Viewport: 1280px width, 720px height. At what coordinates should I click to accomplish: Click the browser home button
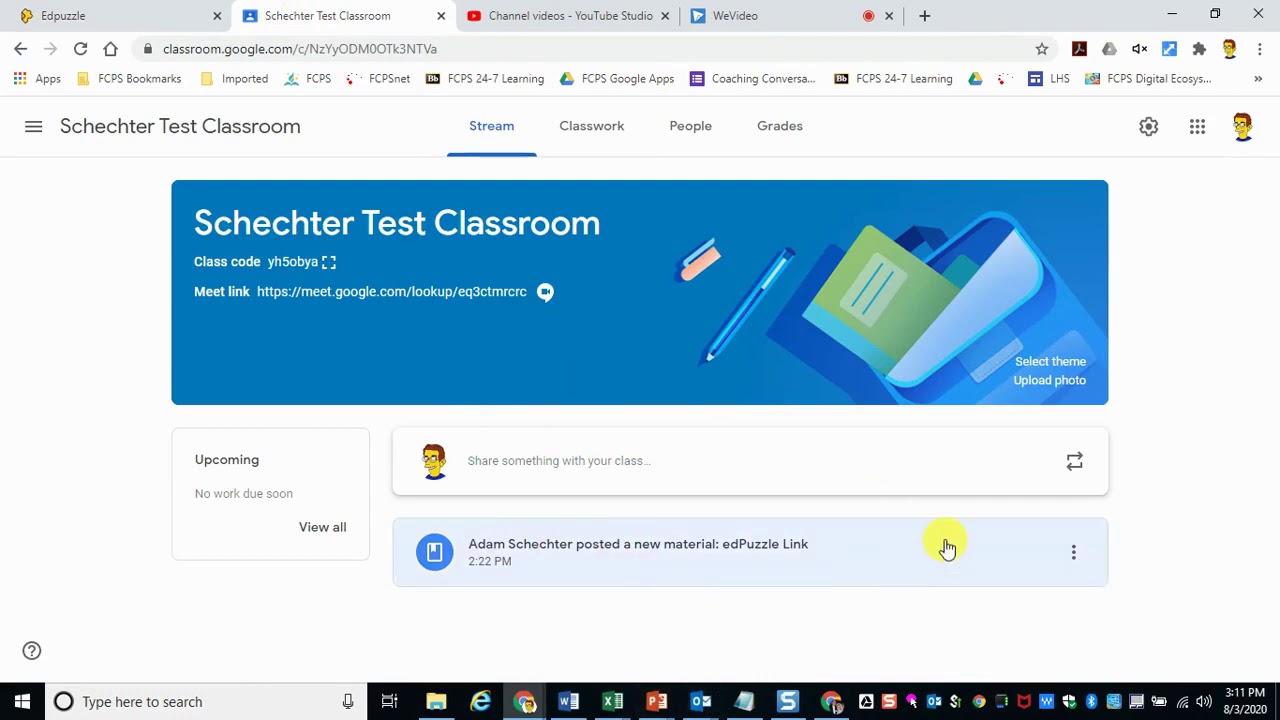(110, 48)
